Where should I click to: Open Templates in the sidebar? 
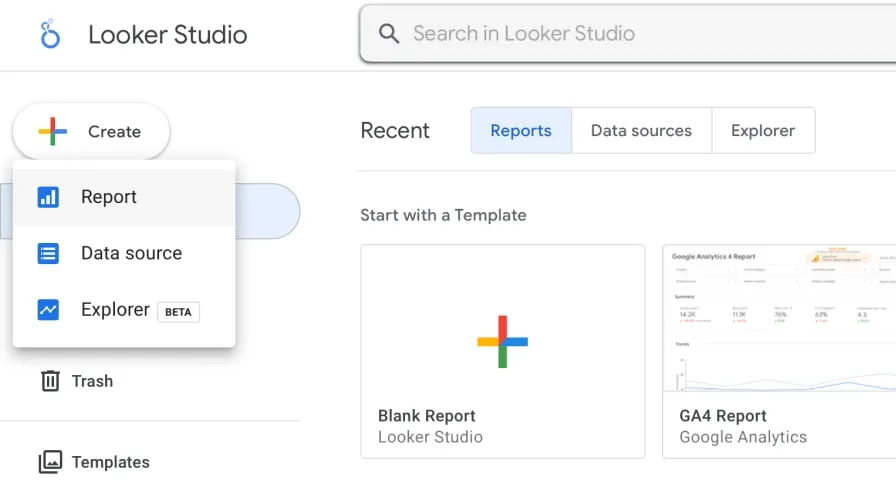(x=94, y=462)
